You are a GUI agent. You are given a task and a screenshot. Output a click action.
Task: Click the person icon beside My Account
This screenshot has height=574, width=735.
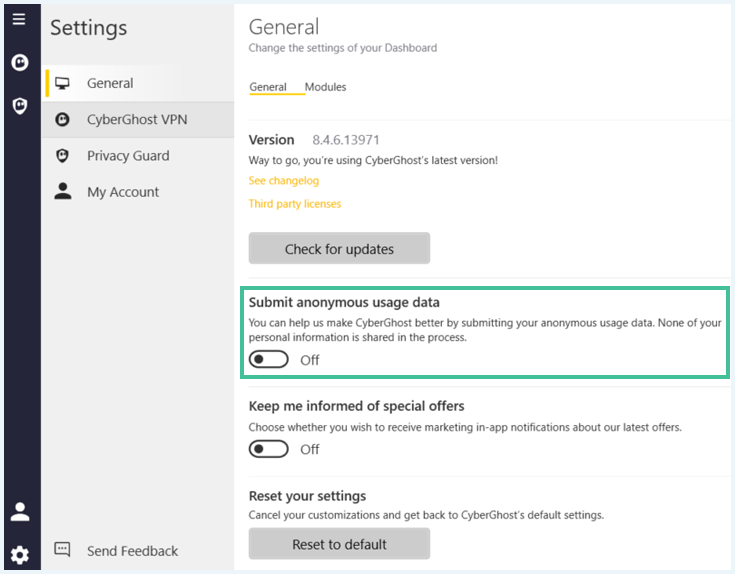tap(62, 192)
